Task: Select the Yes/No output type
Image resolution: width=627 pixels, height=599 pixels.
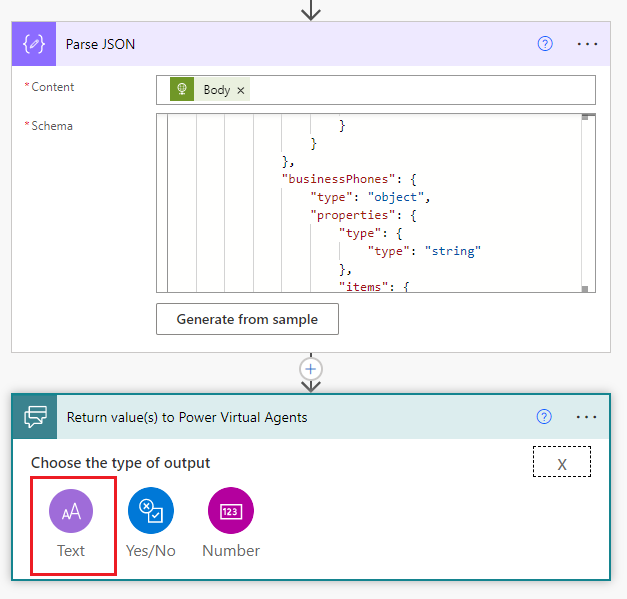Action: click(151, 523)
